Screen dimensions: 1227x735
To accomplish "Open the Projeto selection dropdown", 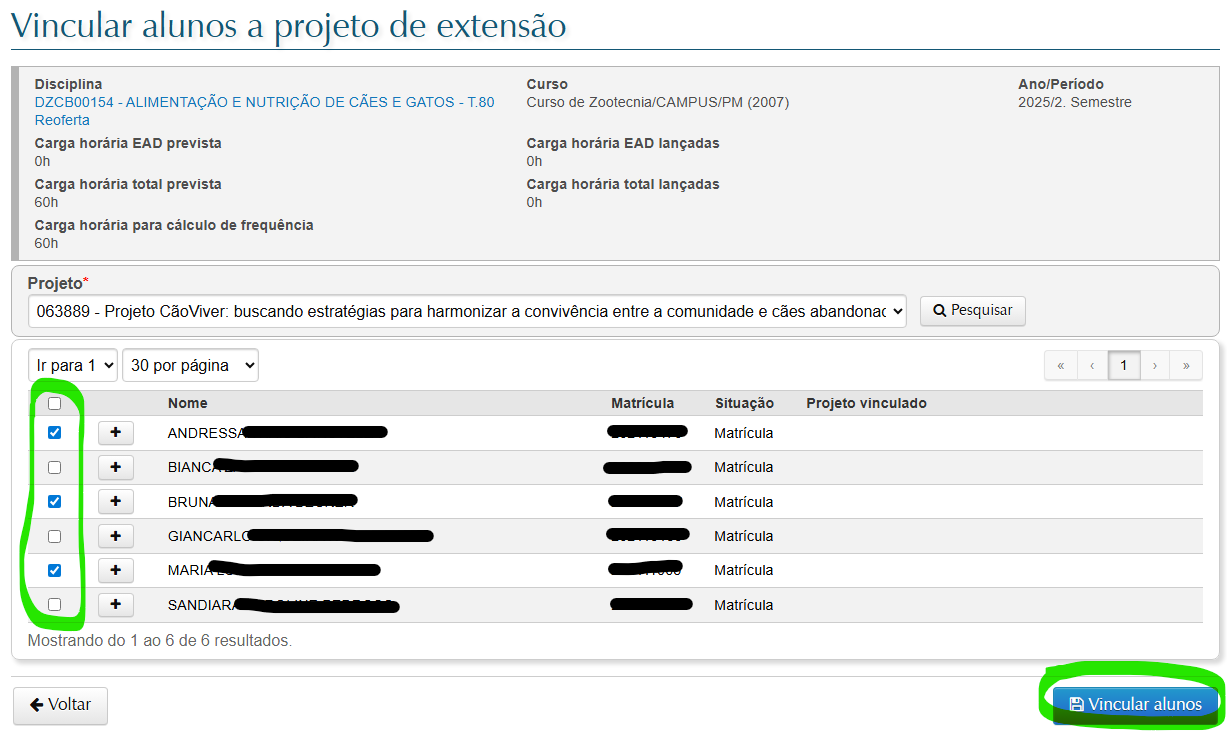I will click(x=467, y=311).
